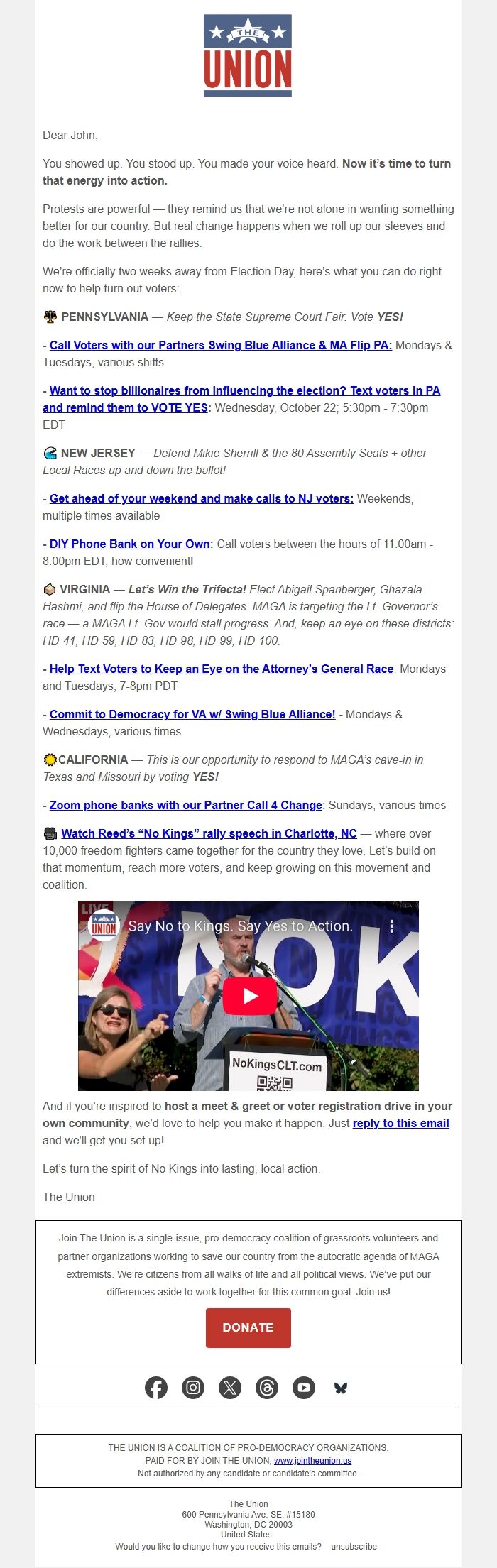Open Call Voters with Swing Blue Alliance link
The height and width of the screenshot is (1568, 497).
tap(221, 345)
